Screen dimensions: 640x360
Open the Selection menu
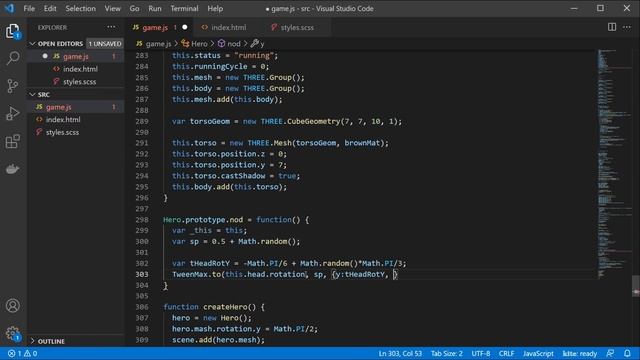coord(80,9)
